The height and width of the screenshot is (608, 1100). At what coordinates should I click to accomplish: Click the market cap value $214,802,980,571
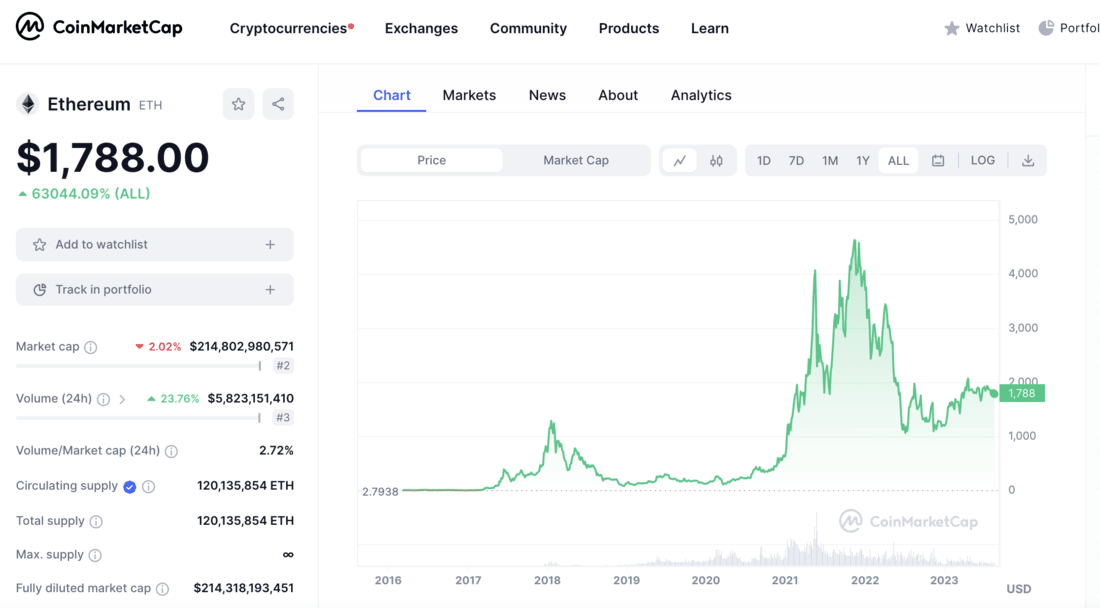coord(241,346)
